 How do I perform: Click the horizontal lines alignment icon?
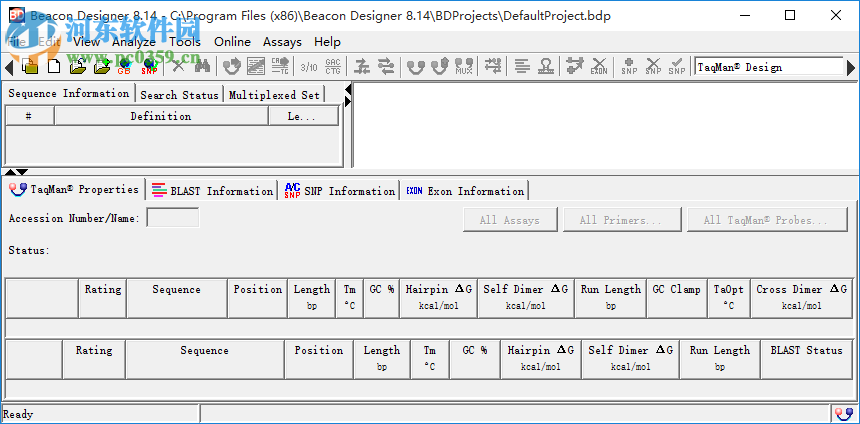pyautogui.click(x=522, y=67)
